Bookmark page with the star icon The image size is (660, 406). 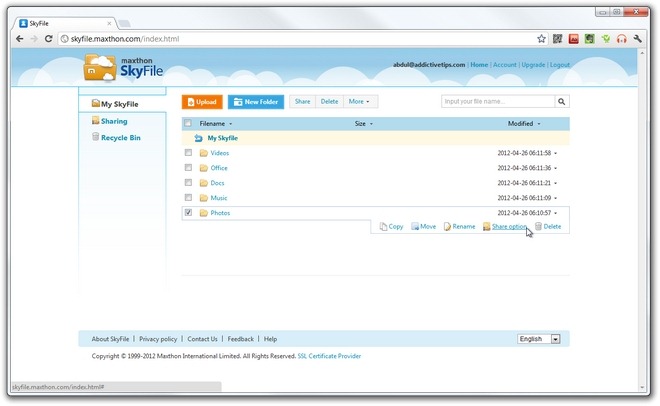coord(541,39)
